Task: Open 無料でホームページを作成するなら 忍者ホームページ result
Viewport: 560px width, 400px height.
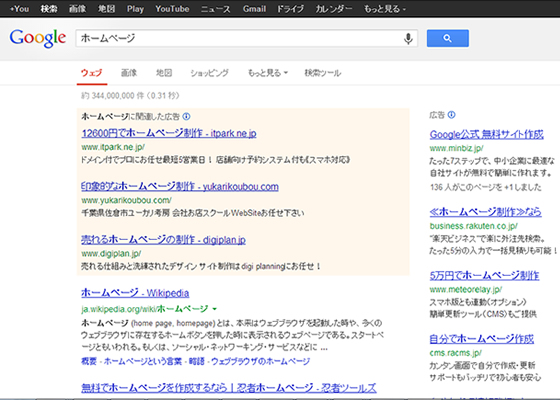Action: click(229, 388)
